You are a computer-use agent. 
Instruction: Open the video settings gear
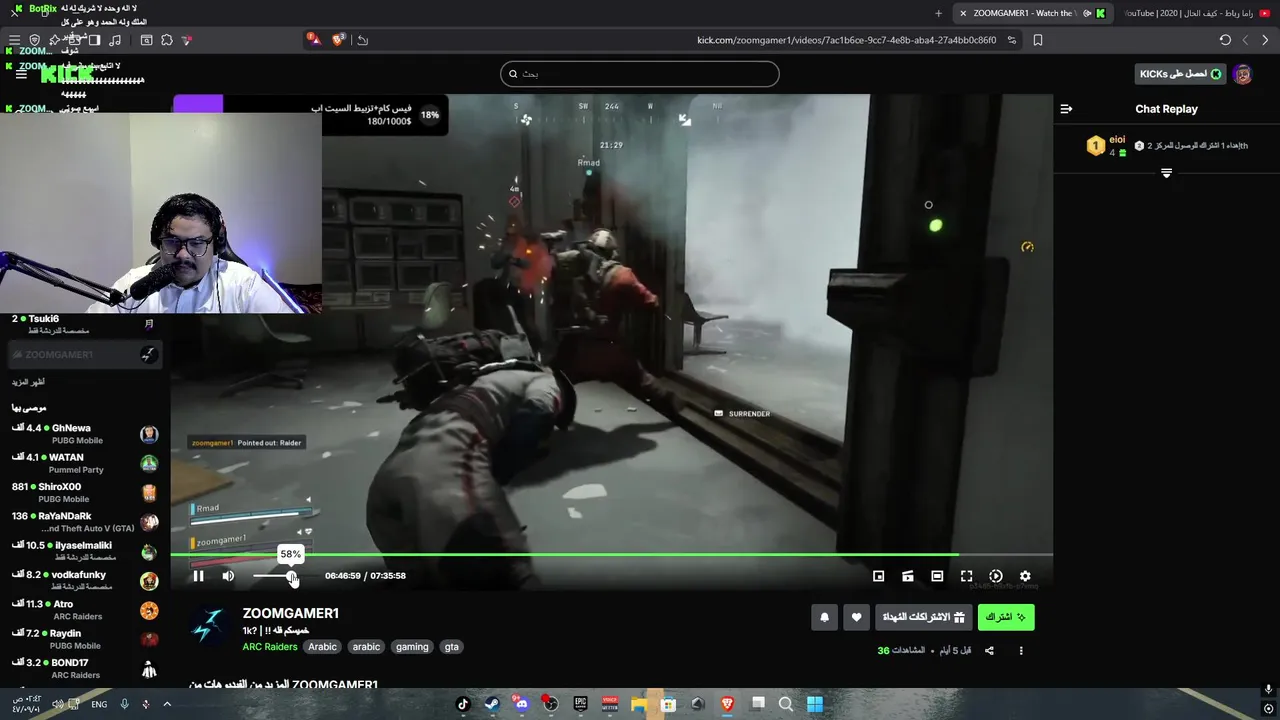(x=1025, y=576)
